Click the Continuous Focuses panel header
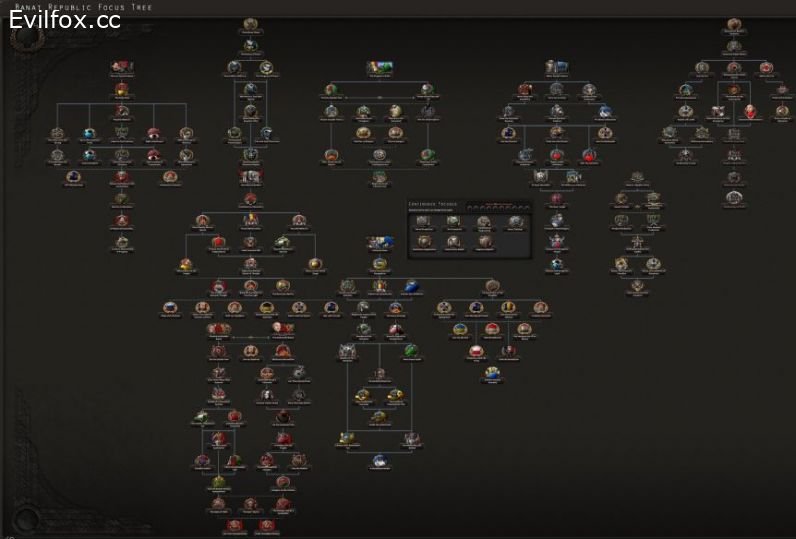This screenshot has width=796, height=539. pos(434,203)
